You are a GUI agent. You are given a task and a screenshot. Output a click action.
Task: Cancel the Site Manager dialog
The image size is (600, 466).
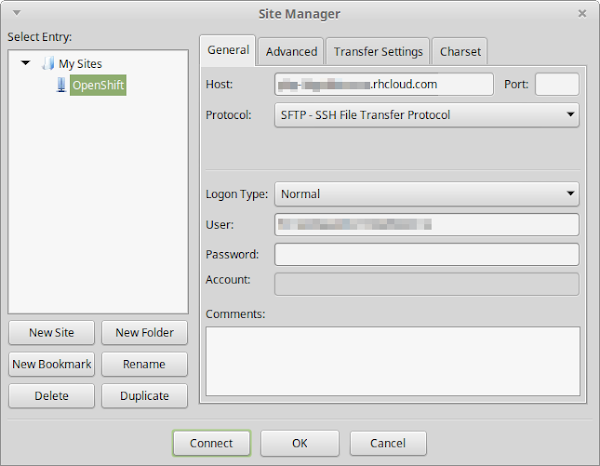(388, 443)
